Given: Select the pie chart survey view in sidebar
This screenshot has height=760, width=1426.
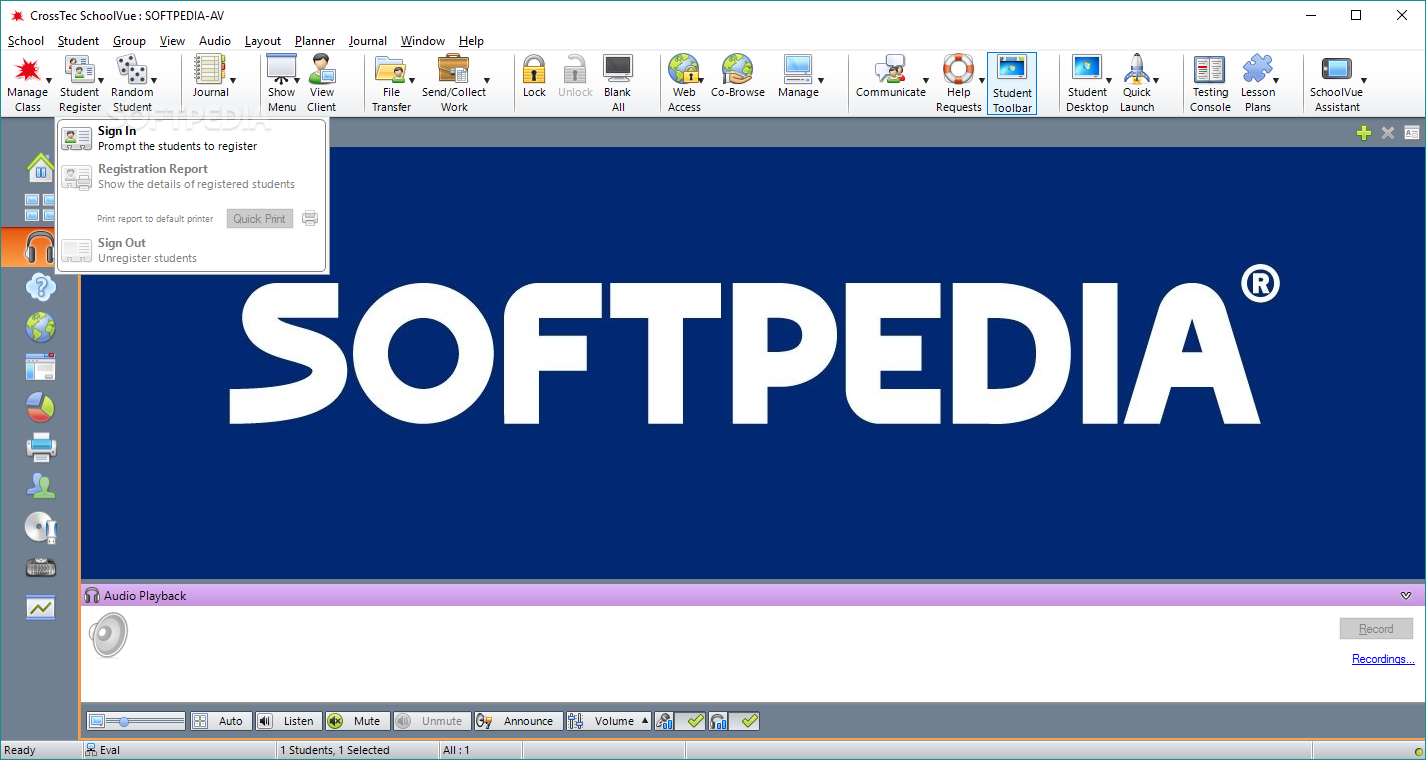Looking at the screenshot, I should [40, 407].
